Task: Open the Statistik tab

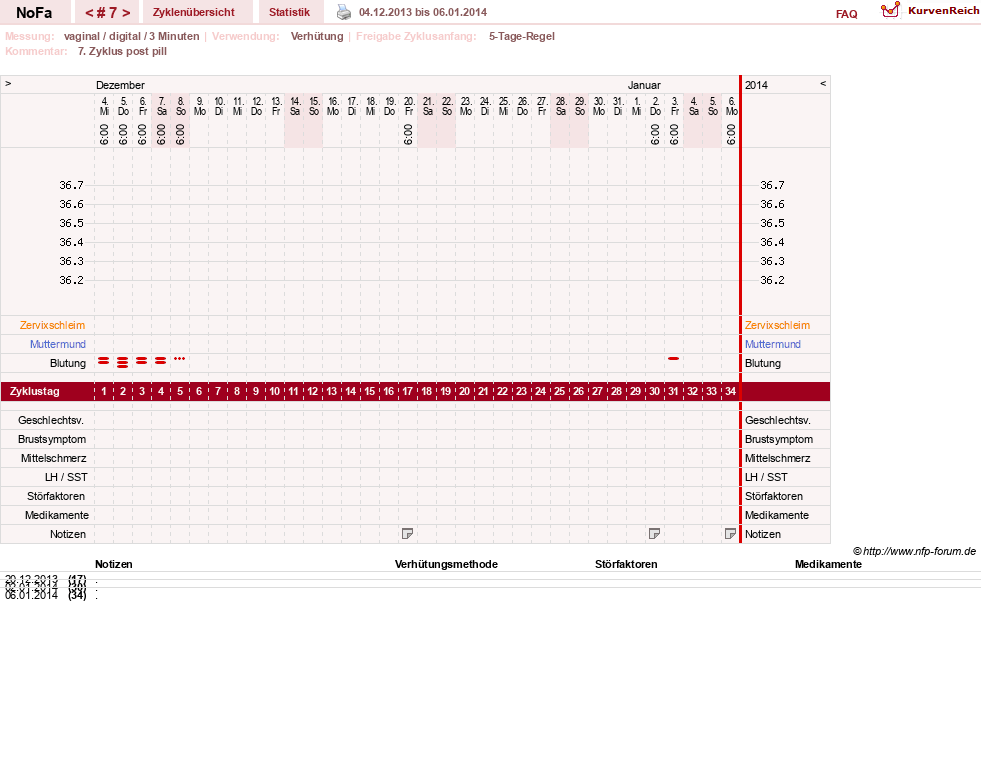Action: point(289,12)
